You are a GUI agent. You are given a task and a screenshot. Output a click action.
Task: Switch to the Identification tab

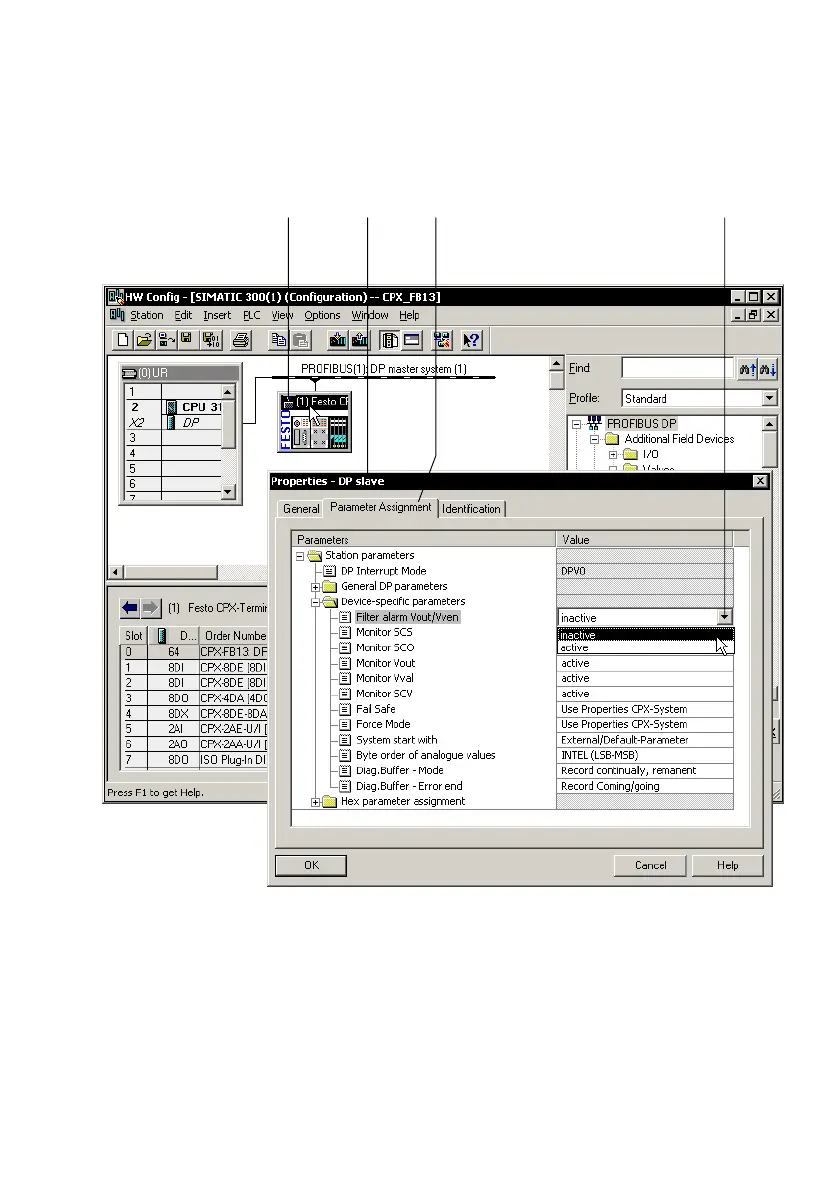tap(471, 508)
